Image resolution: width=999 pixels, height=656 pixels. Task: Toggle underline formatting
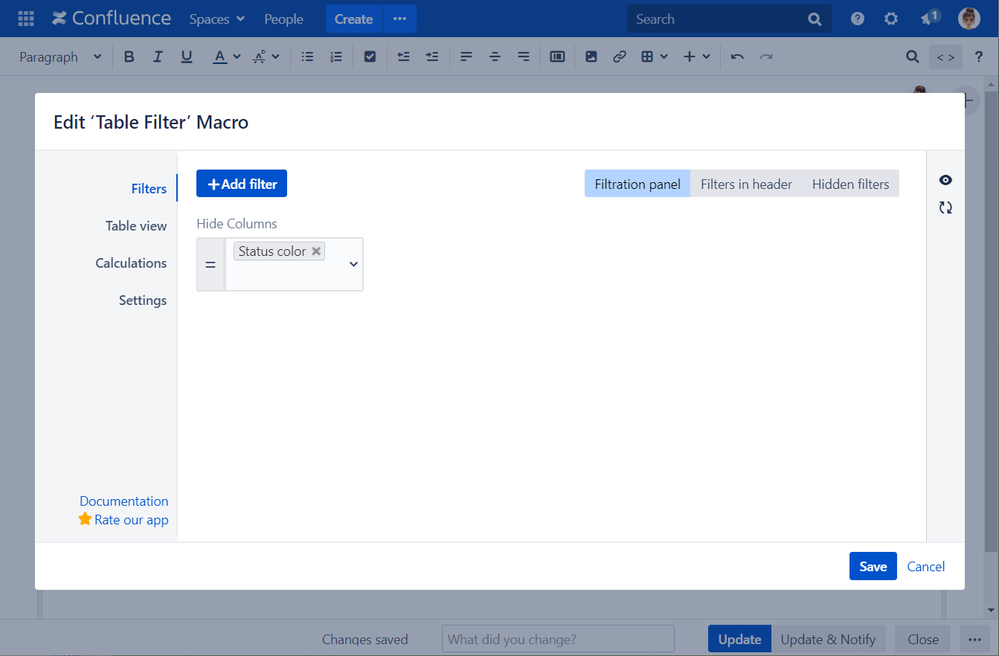[x=186, y=57]
